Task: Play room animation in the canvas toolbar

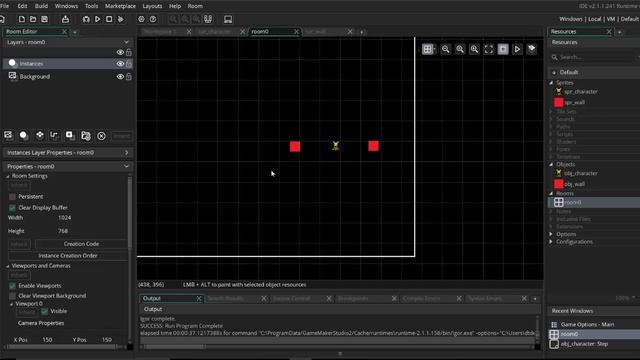Action: (x=517, y=49)
